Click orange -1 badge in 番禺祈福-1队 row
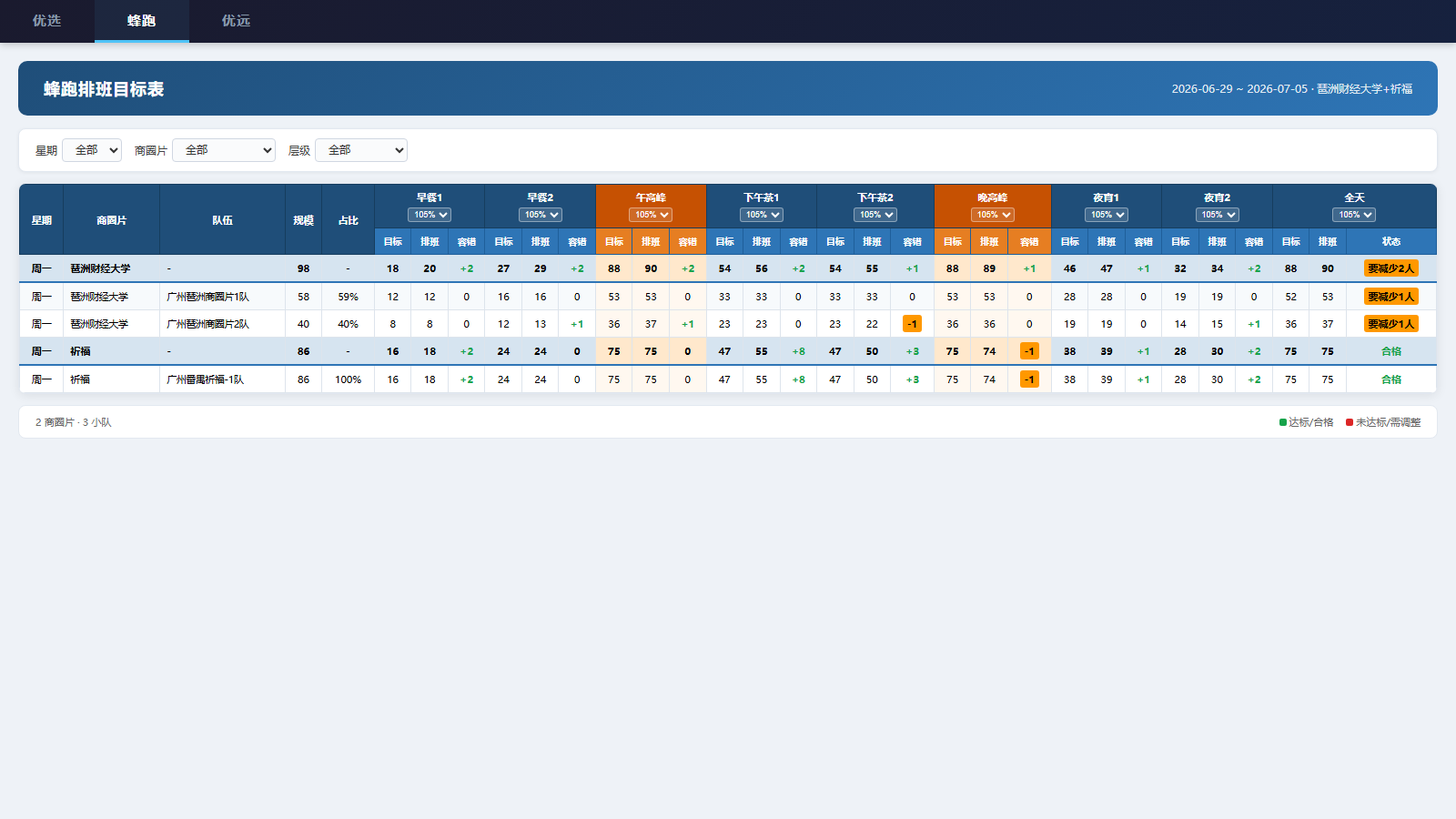1456x819 pixels. (1029, 379)
